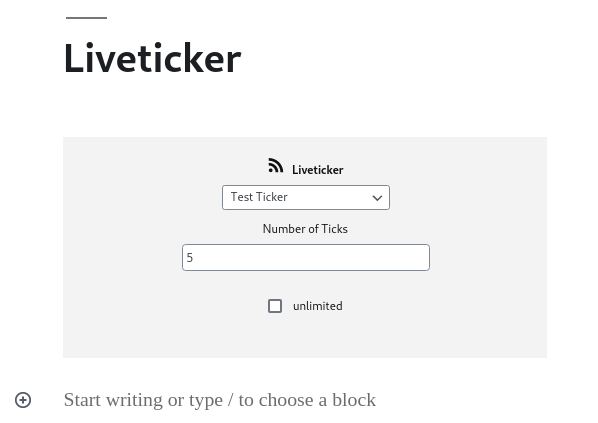This screenshot has width=598, height=423.
Task: Click the empty gray area below unlimited
Action: pyautogui.click(x=305, y=338)
